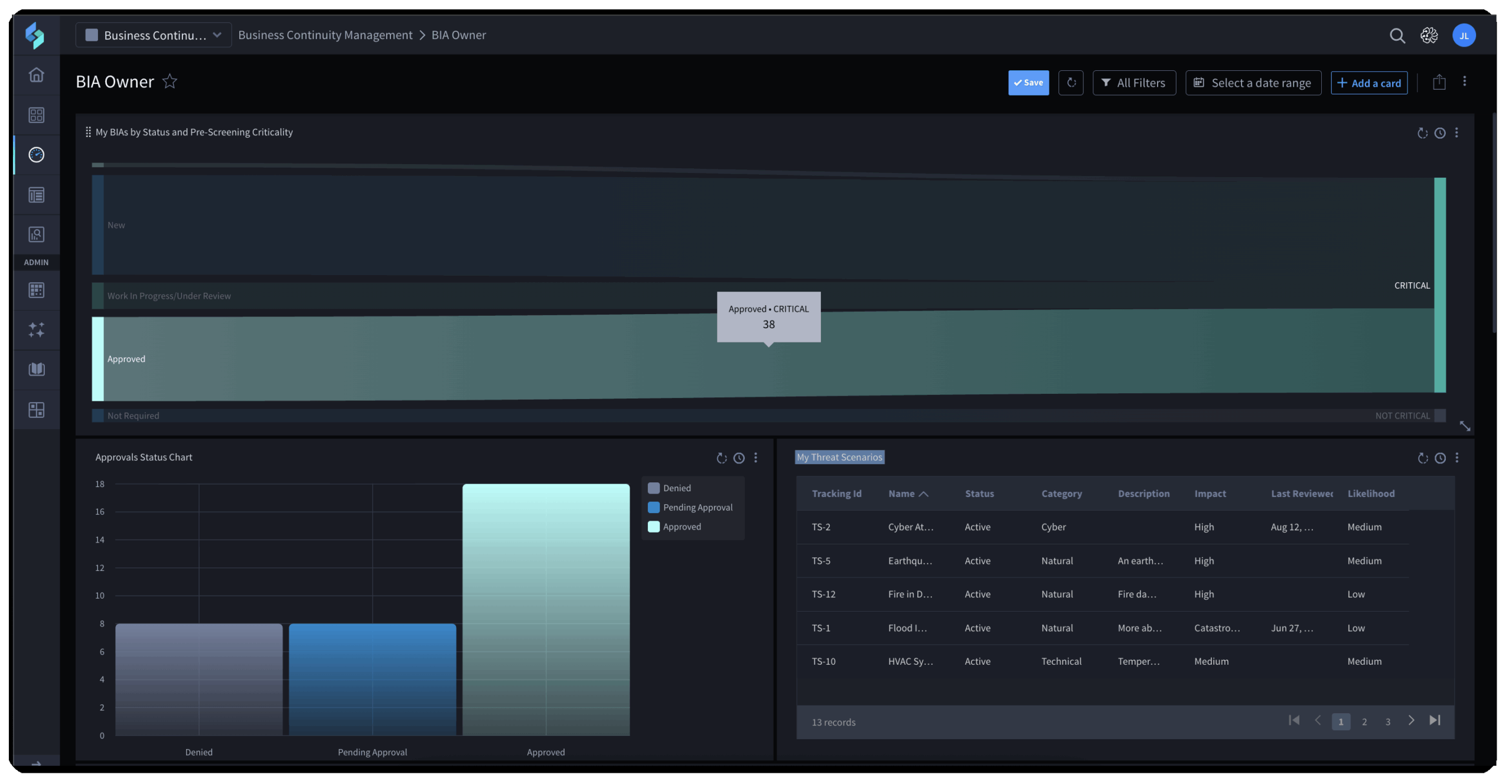The height and width of the screenshot is (784, 1512).
Task: Go to page 2 of threat scenarios
Action: point(1364,721)
